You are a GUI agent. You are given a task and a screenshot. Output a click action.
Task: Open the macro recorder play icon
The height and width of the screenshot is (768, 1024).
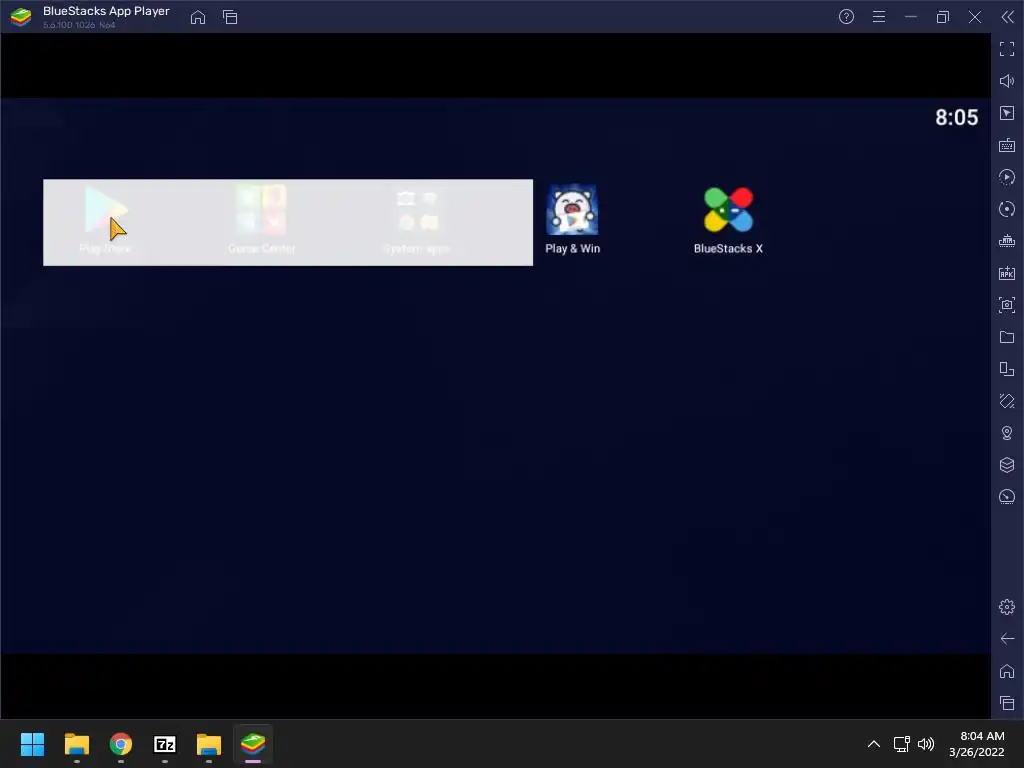pyautogui.click(x=1007, y=177)
